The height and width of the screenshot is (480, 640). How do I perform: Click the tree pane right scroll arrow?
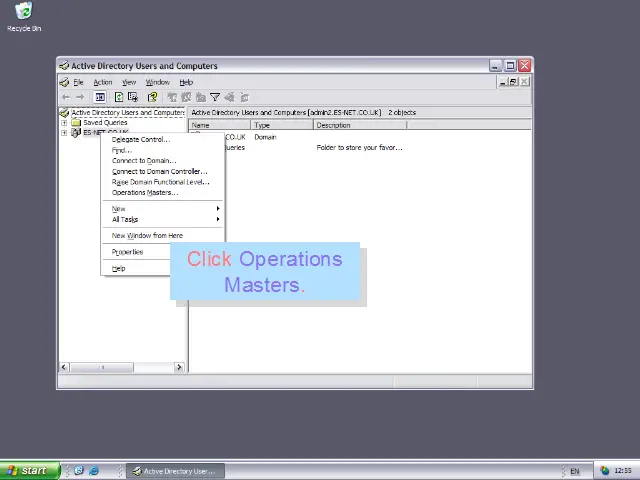click(179, 367)
